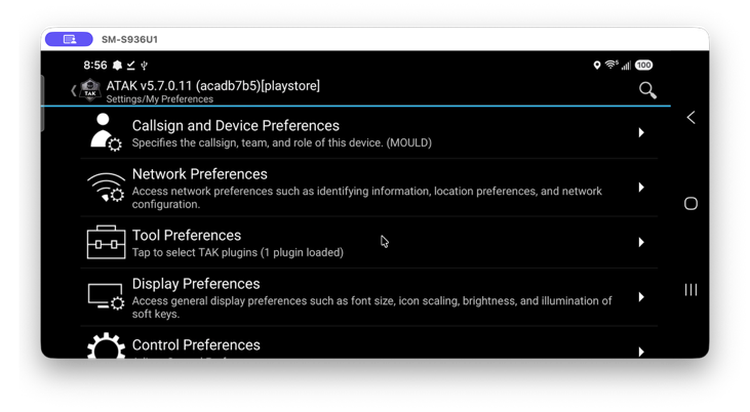Click the SM-S936U1 device name
The width and height of the screenshot is (750, 412).
tap(130, 39)
